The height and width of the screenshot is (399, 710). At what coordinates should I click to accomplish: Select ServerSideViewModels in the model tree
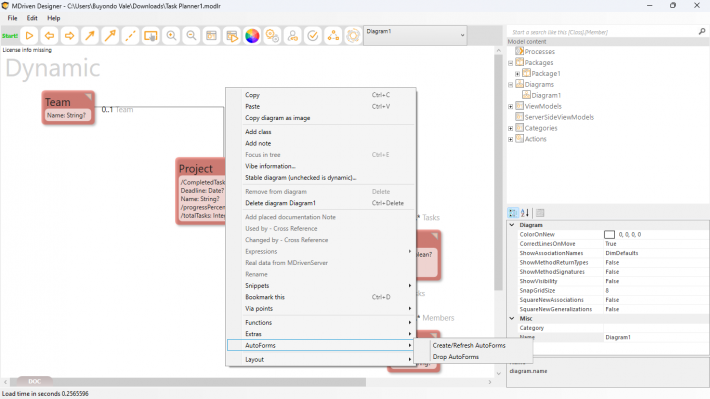click(x=559, y=117)
